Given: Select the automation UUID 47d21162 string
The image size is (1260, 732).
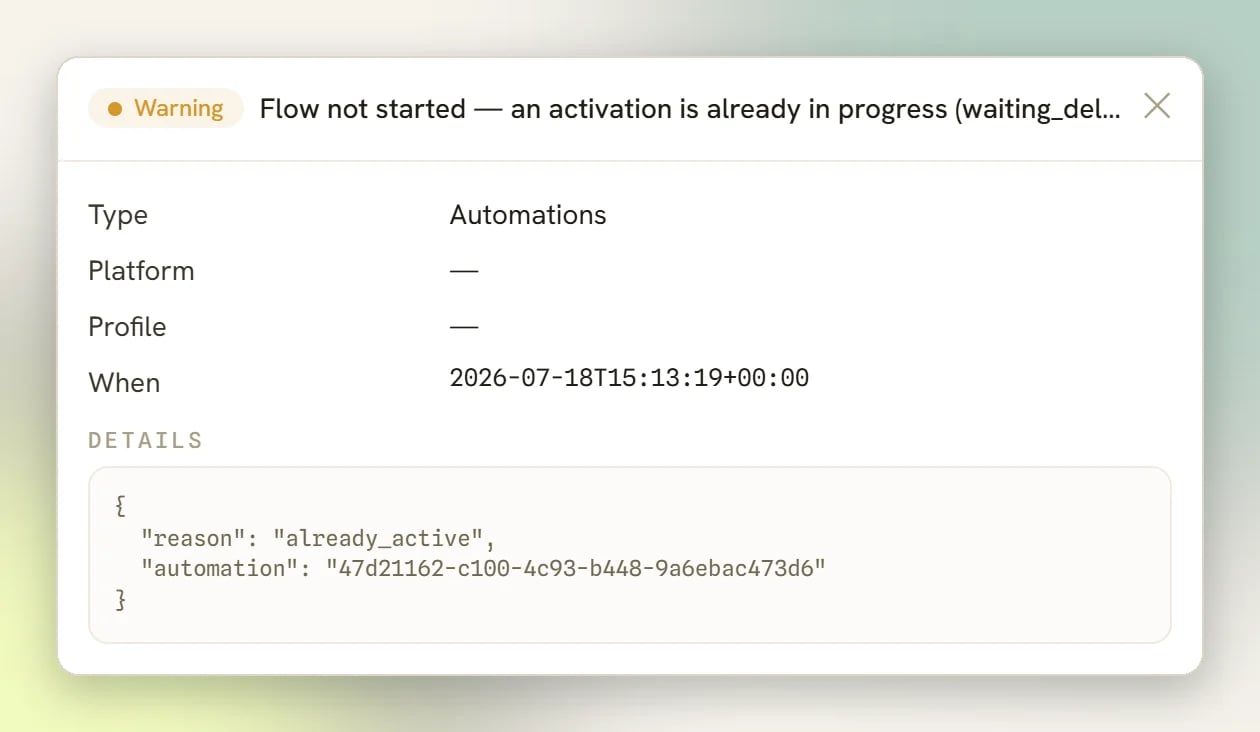Looking at the screenshot, I should click(x=576, y=569).
